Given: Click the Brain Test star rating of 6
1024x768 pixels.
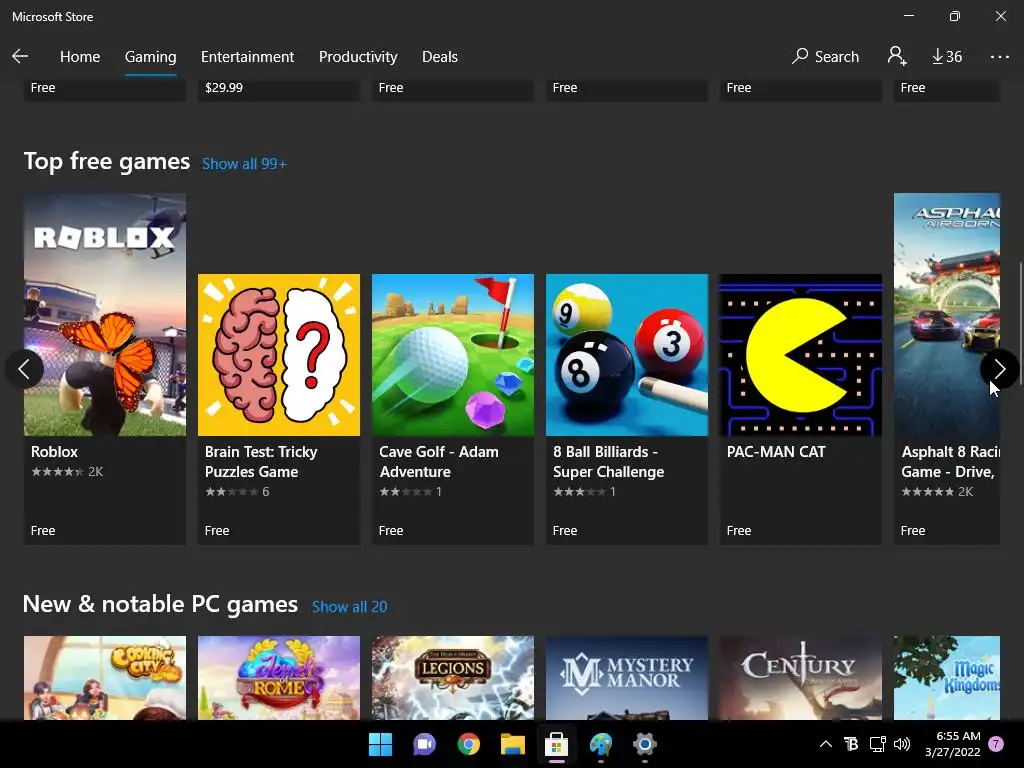Looking at the screenshot, I should (237, 492).
